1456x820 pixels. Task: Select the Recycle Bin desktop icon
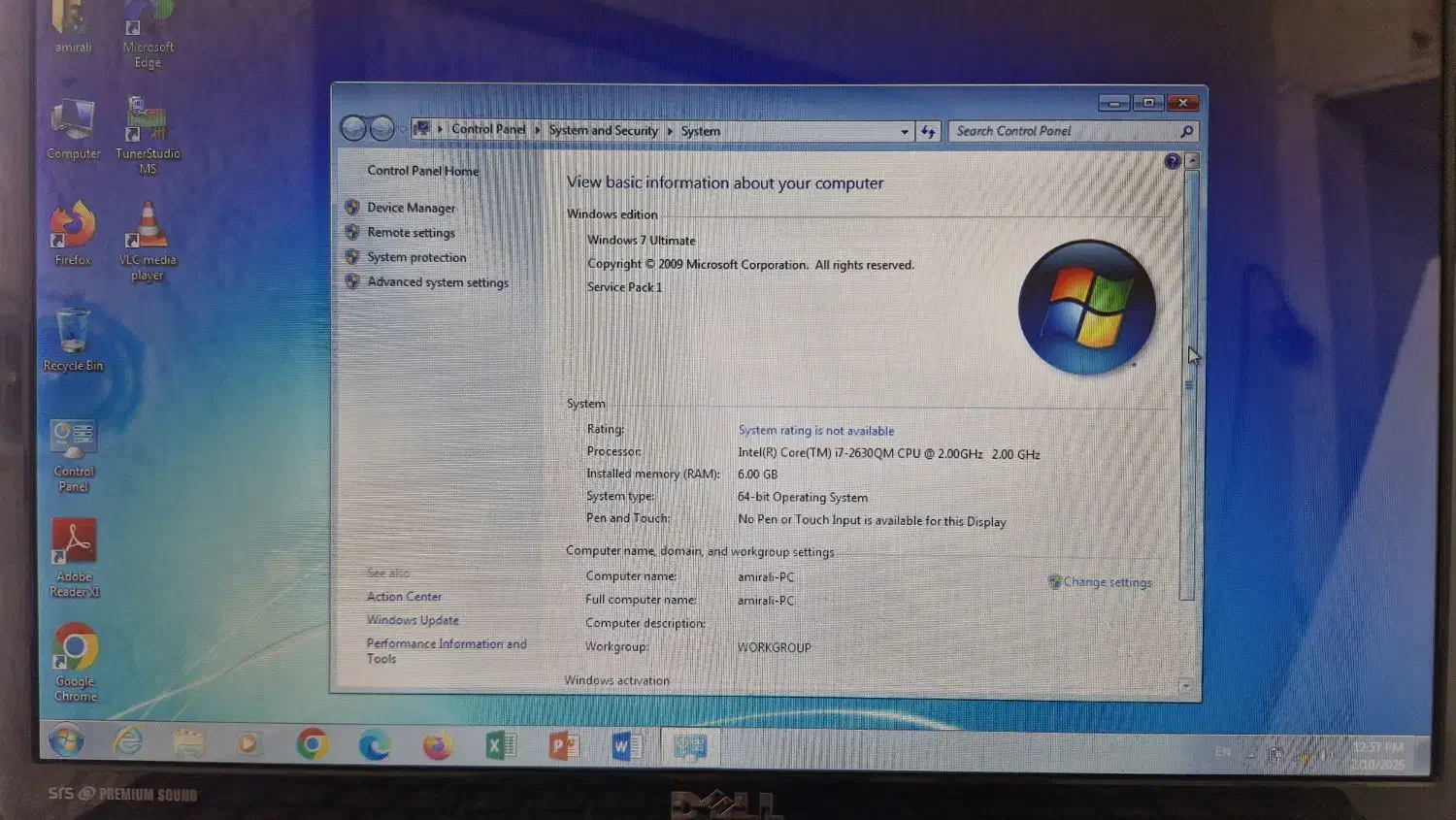73,340
